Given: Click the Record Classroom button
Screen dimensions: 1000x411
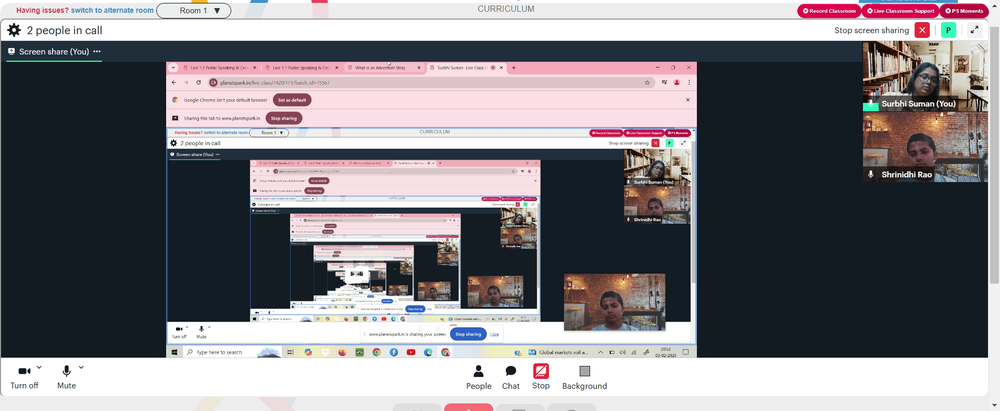Looking at the screenshot, I should [828, 11].
